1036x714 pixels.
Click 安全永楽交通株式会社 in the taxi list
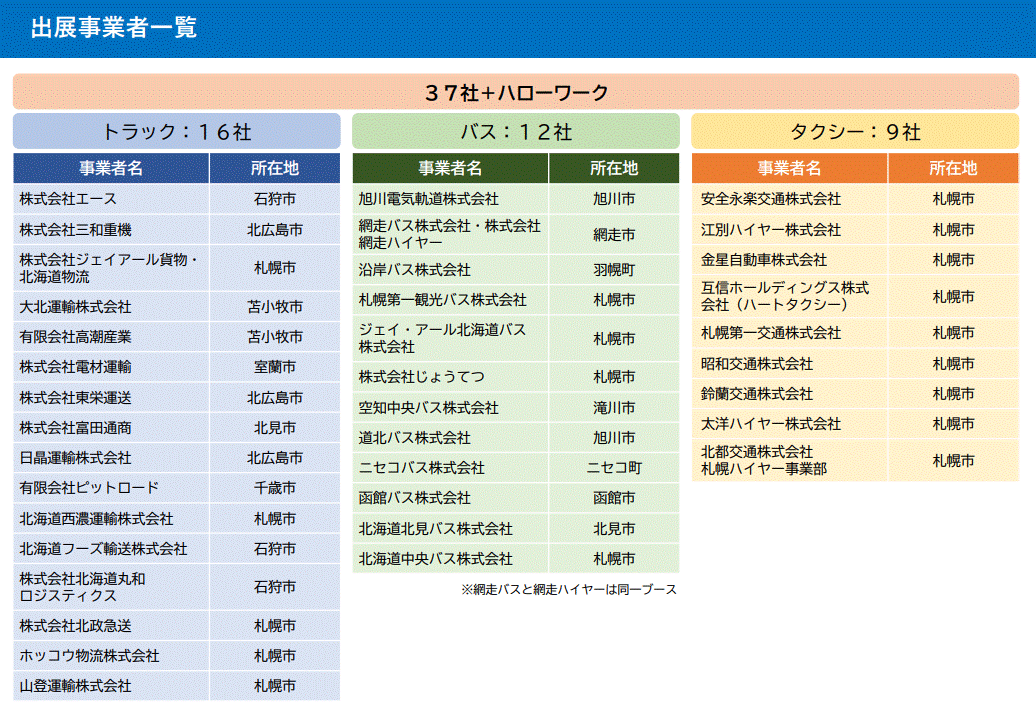[771, 199]
